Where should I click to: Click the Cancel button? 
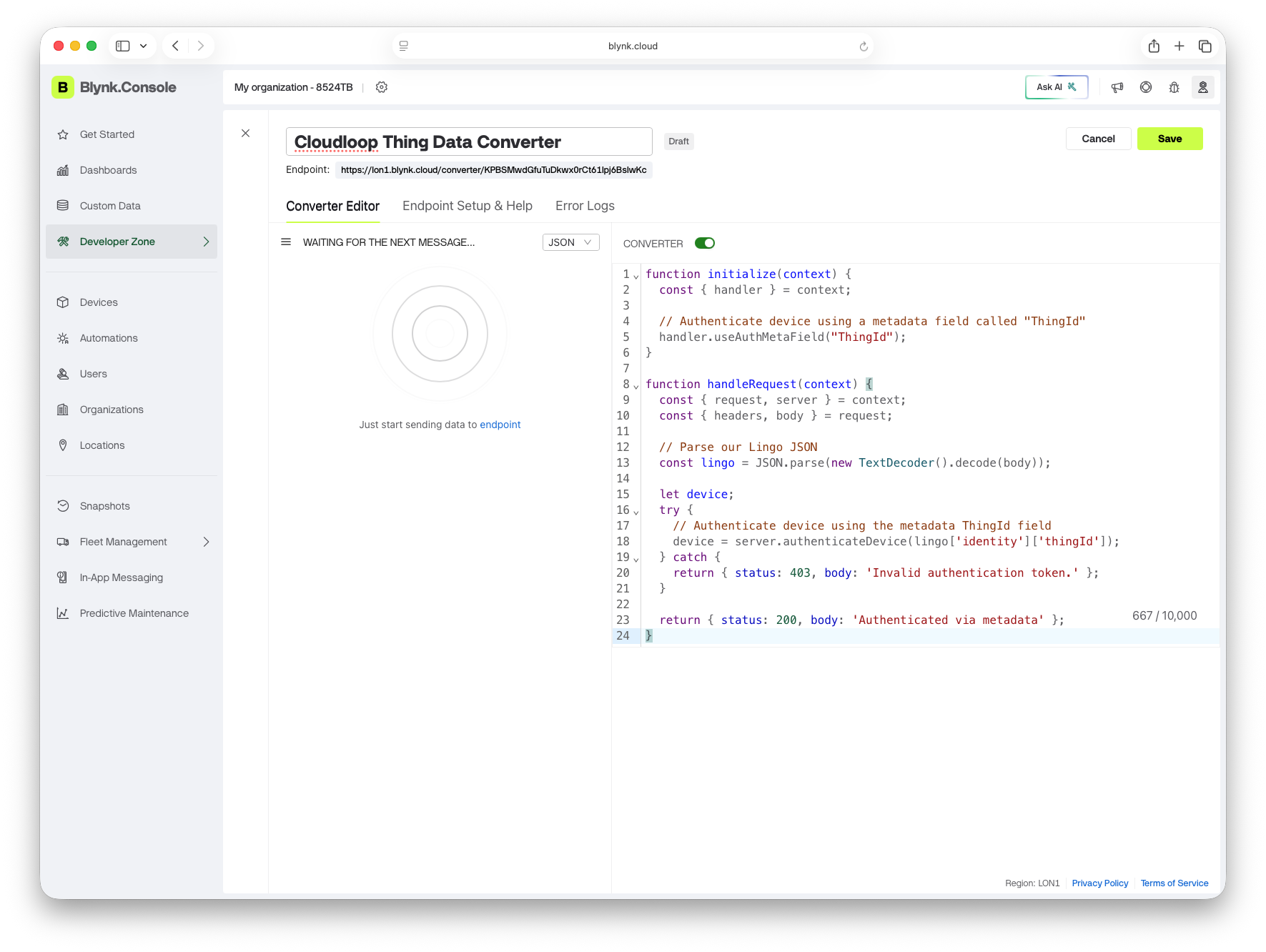(x=1098, y=139)
